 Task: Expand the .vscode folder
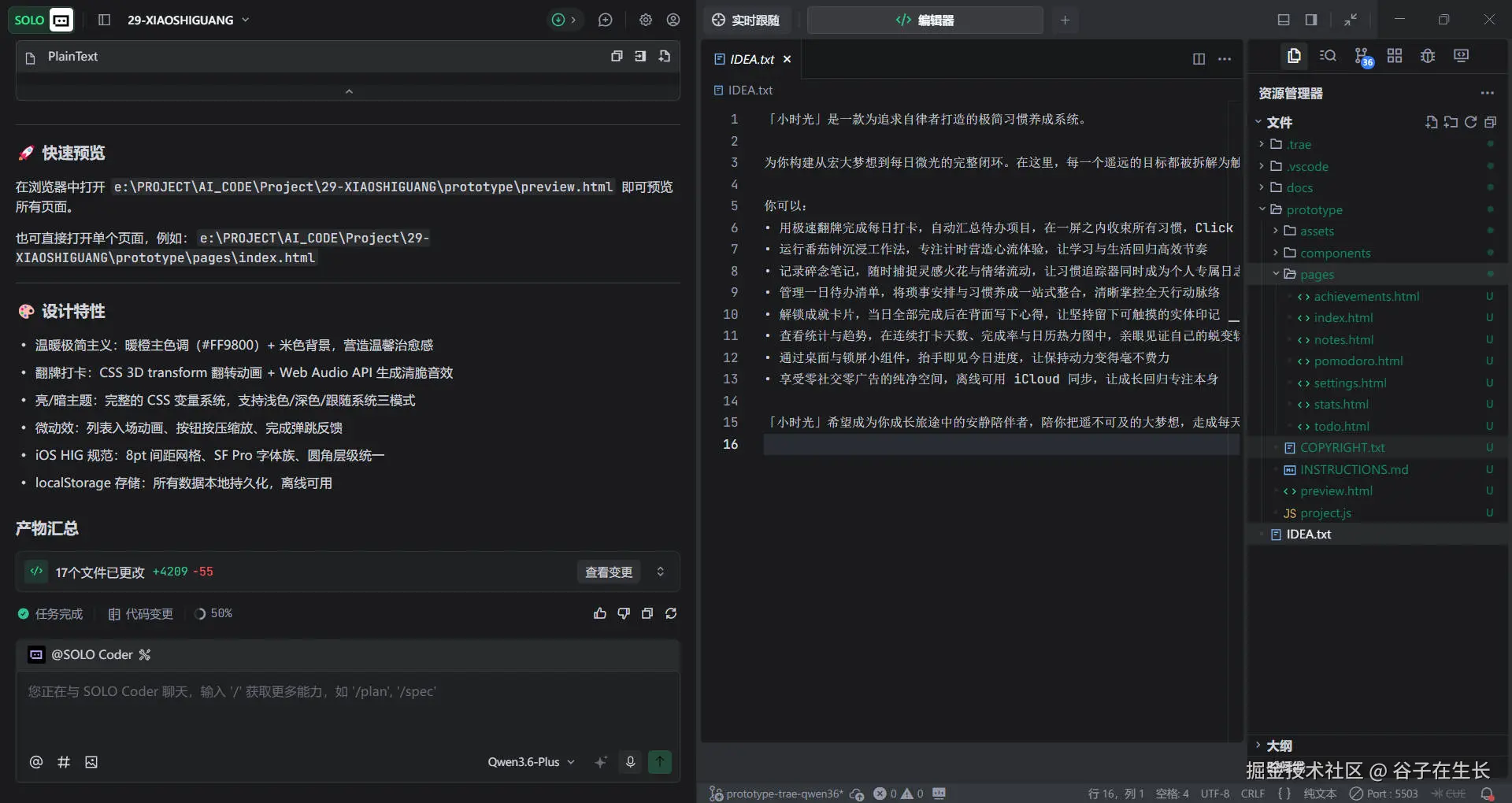pos(1307,166)
